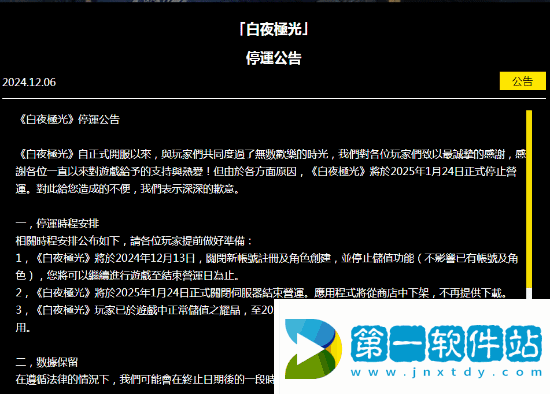This screenshot has height=394, width=550.
Task: Click the 《白夜極光》停運公告 first body line
Action: coord(68,119)
